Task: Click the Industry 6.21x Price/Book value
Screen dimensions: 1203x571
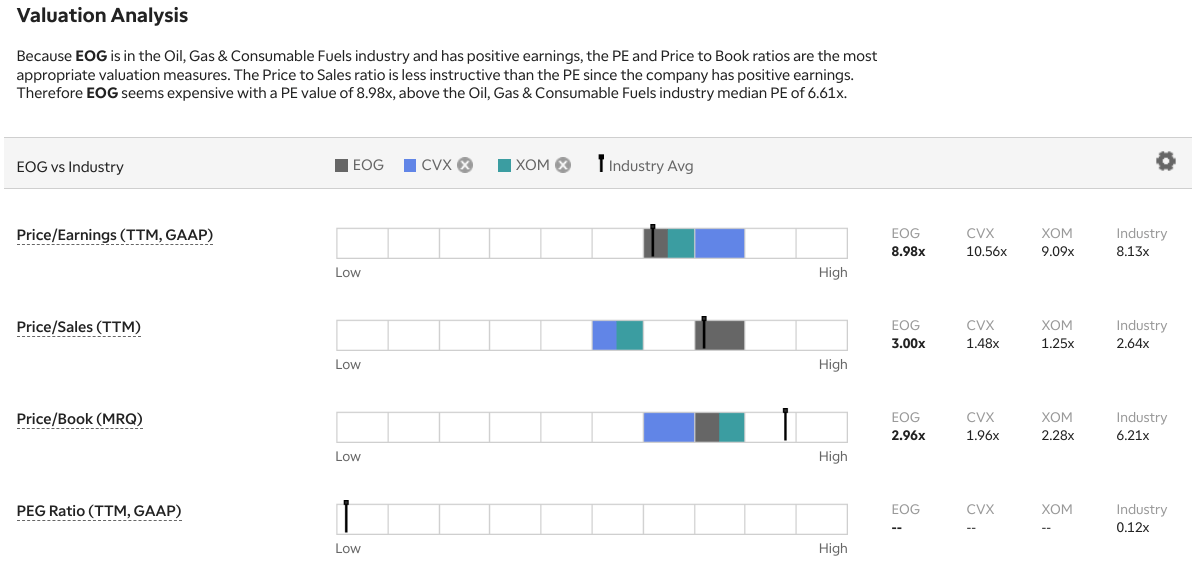Action: (x=1133, y=436)
